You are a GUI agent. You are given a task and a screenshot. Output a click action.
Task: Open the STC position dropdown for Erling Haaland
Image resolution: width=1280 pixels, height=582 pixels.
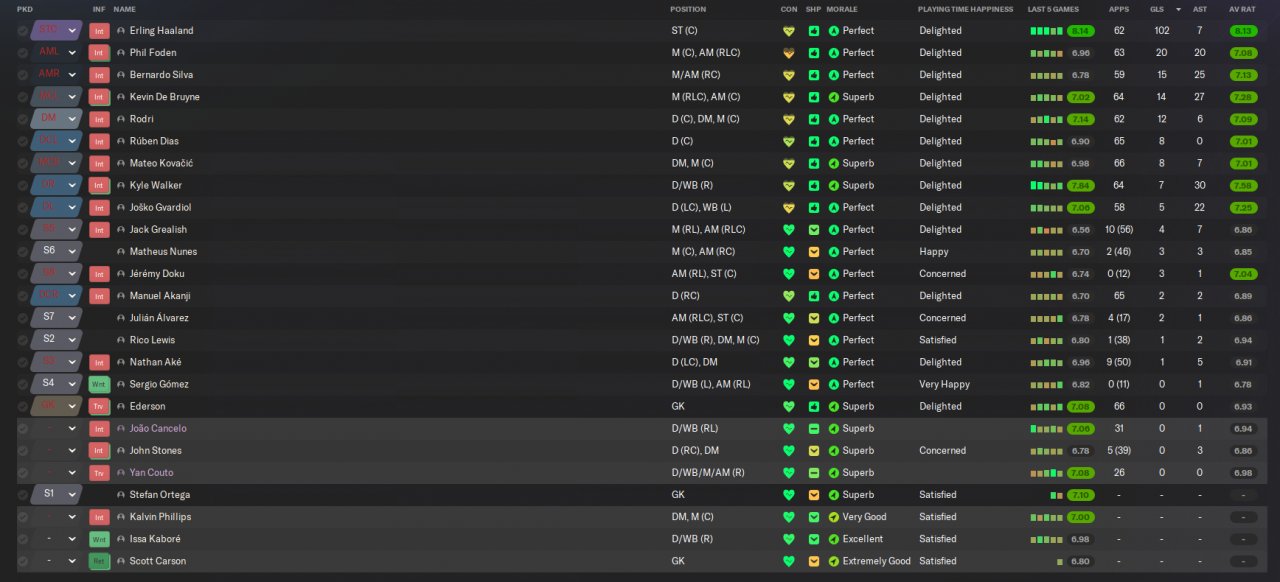pos(57,31)
